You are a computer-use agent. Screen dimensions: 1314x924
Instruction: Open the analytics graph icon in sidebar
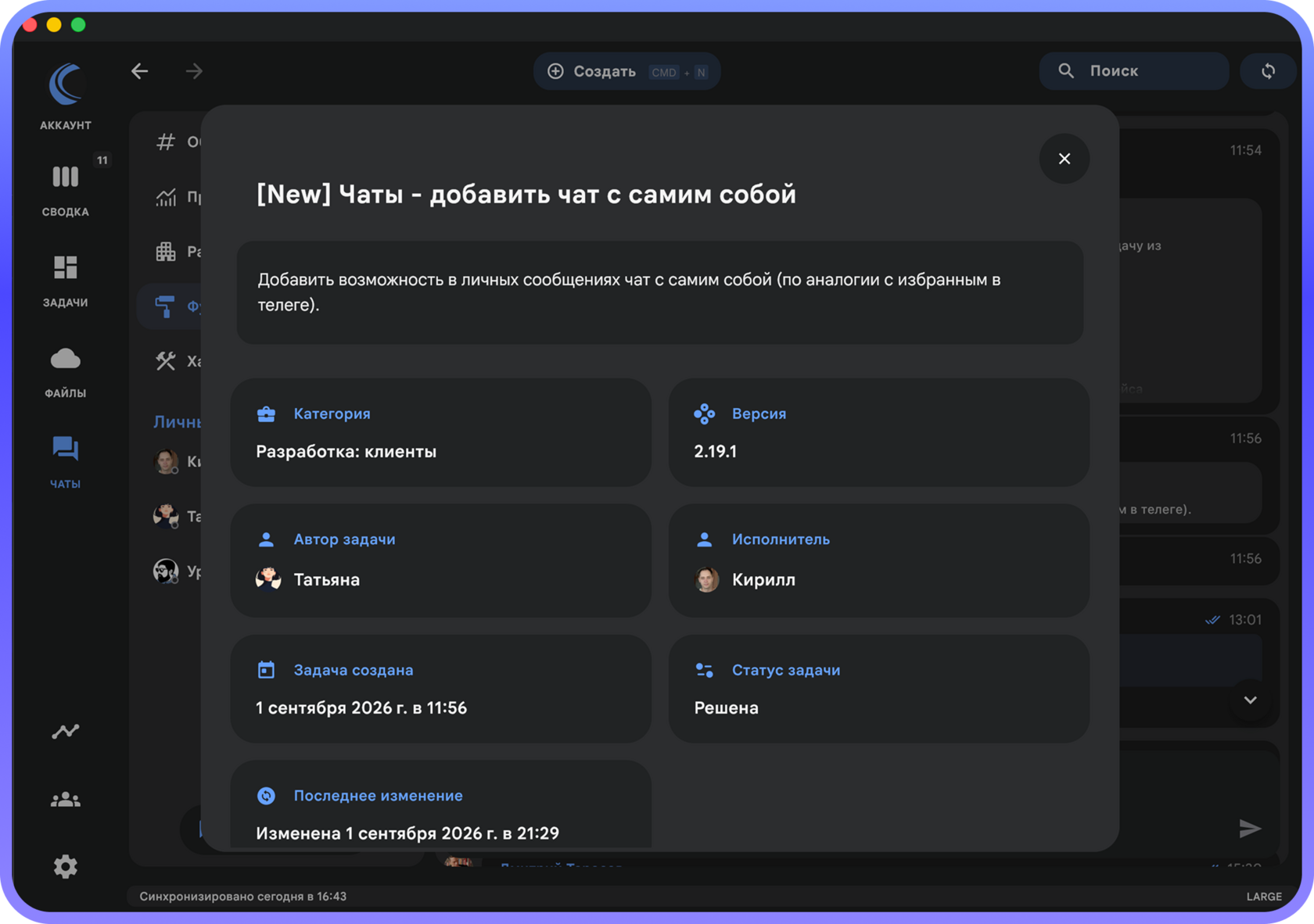click(x=66, y=731)
